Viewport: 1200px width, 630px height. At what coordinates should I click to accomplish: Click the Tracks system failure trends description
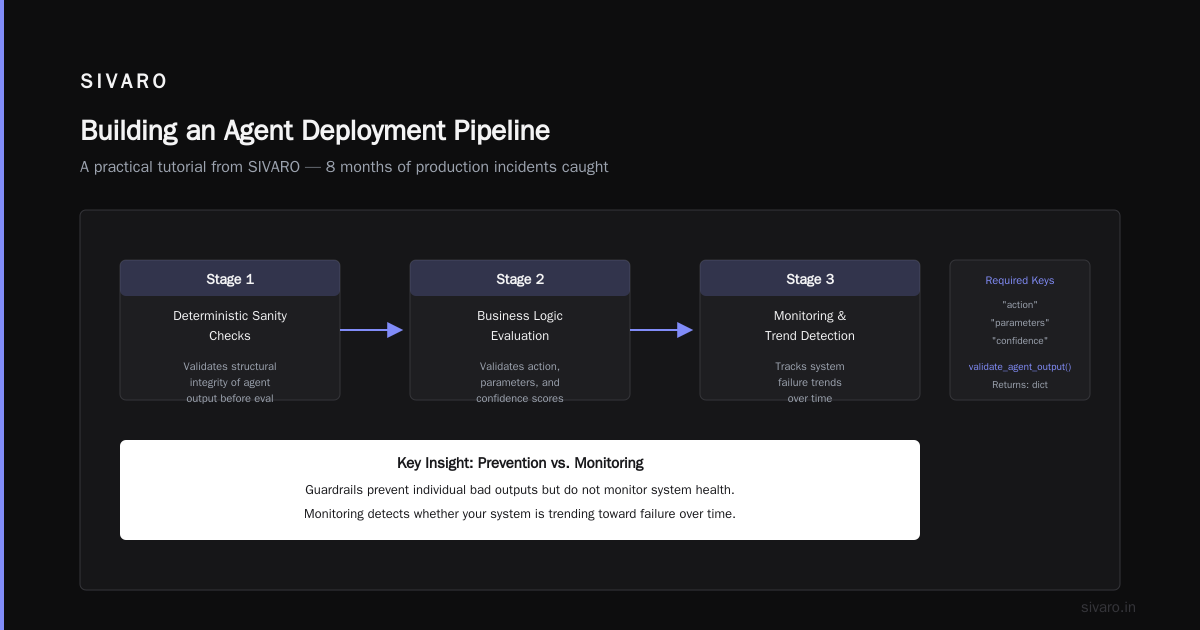tap(810, 382)
